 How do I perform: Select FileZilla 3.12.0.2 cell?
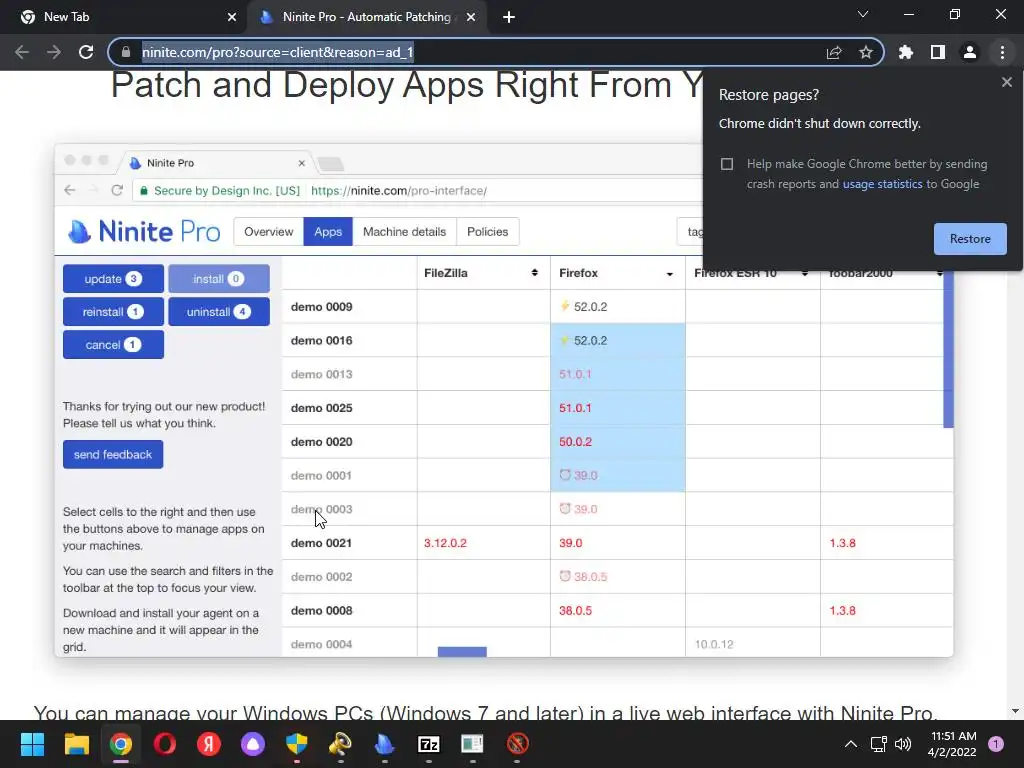coord(484,543)
